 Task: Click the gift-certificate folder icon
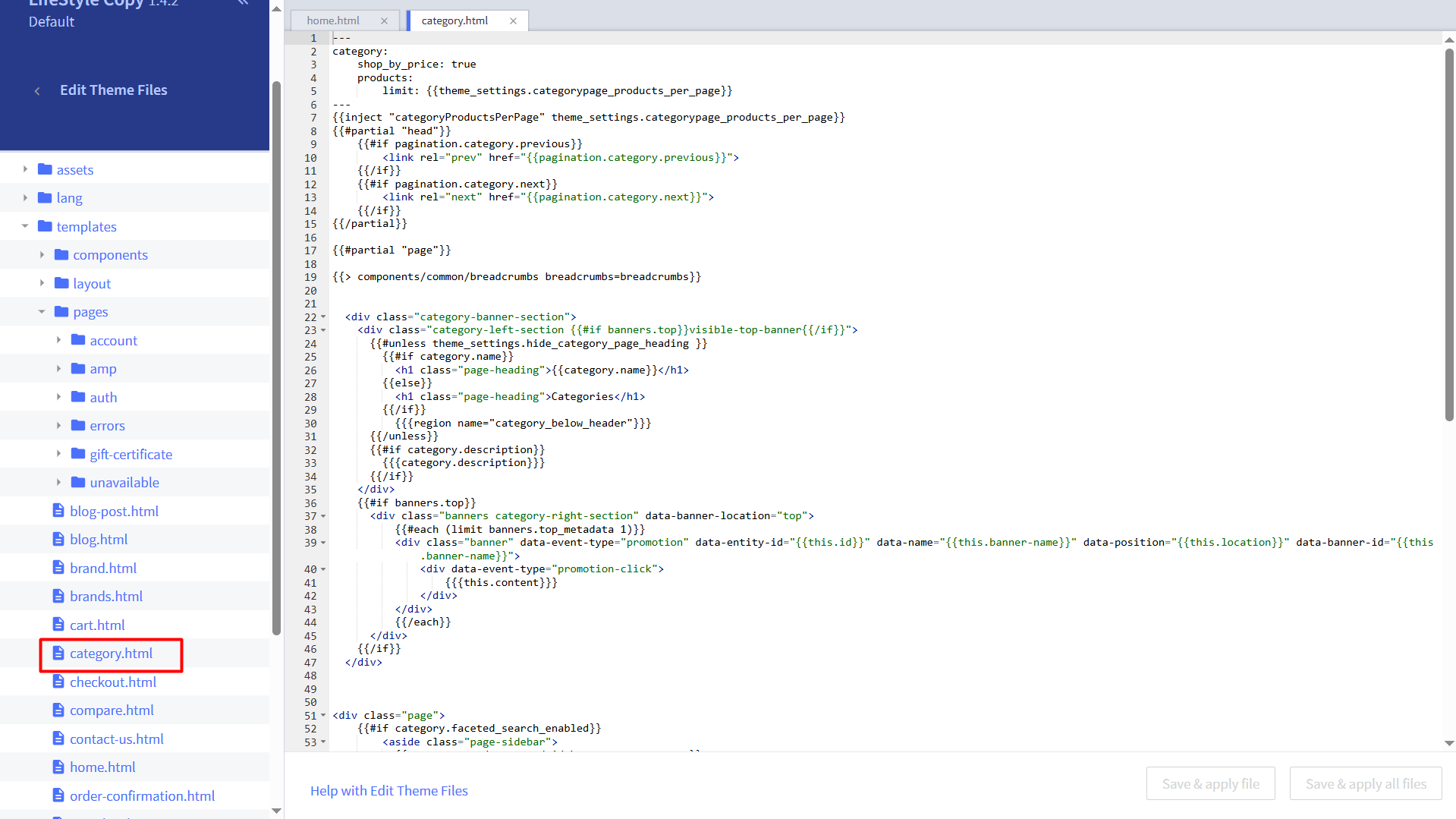(78, 454)
